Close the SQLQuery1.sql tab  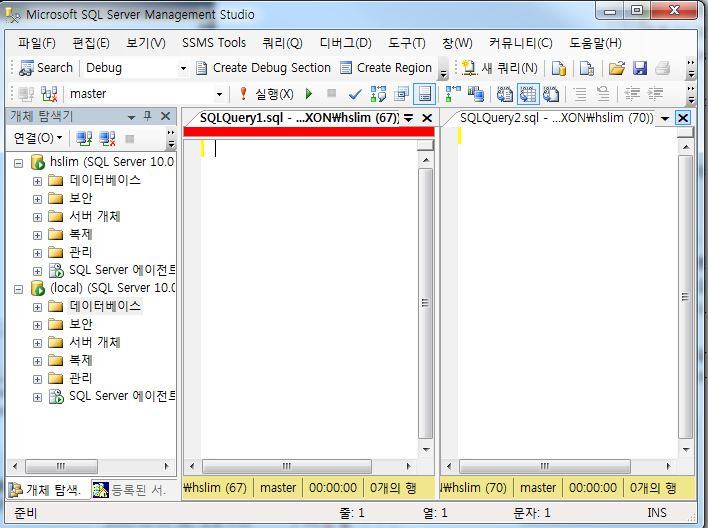click(x=427, y=118)
